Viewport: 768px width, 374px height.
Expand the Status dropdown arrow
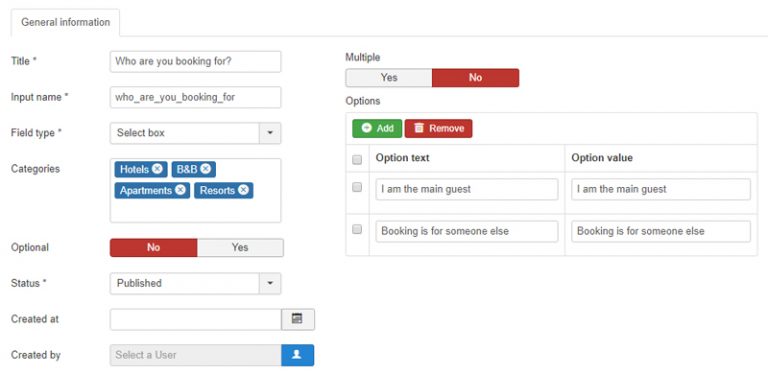pyautogui.click(x=270, y=283)
